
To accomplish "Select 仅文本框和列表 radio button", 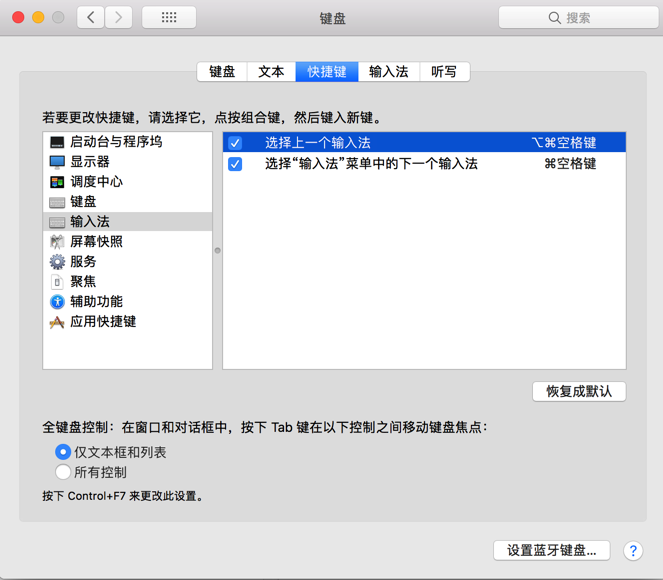I will coord(63,452).
